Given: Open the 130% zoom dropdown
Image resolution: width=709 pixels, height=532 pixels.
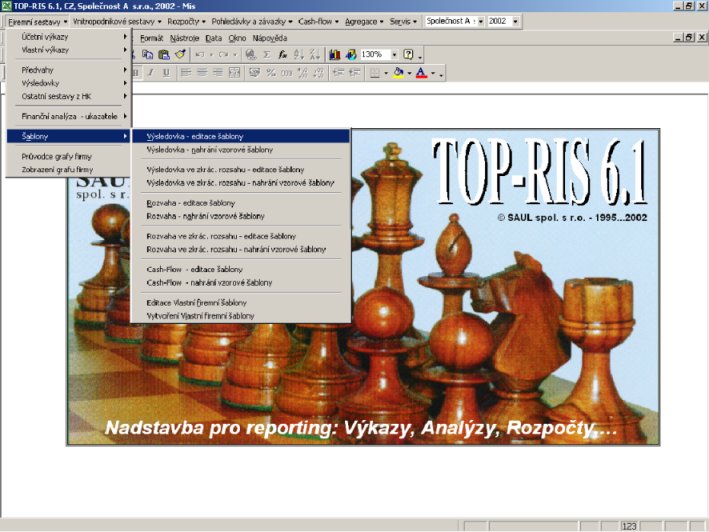Looking at the screenshot, I should coord(394,55).
